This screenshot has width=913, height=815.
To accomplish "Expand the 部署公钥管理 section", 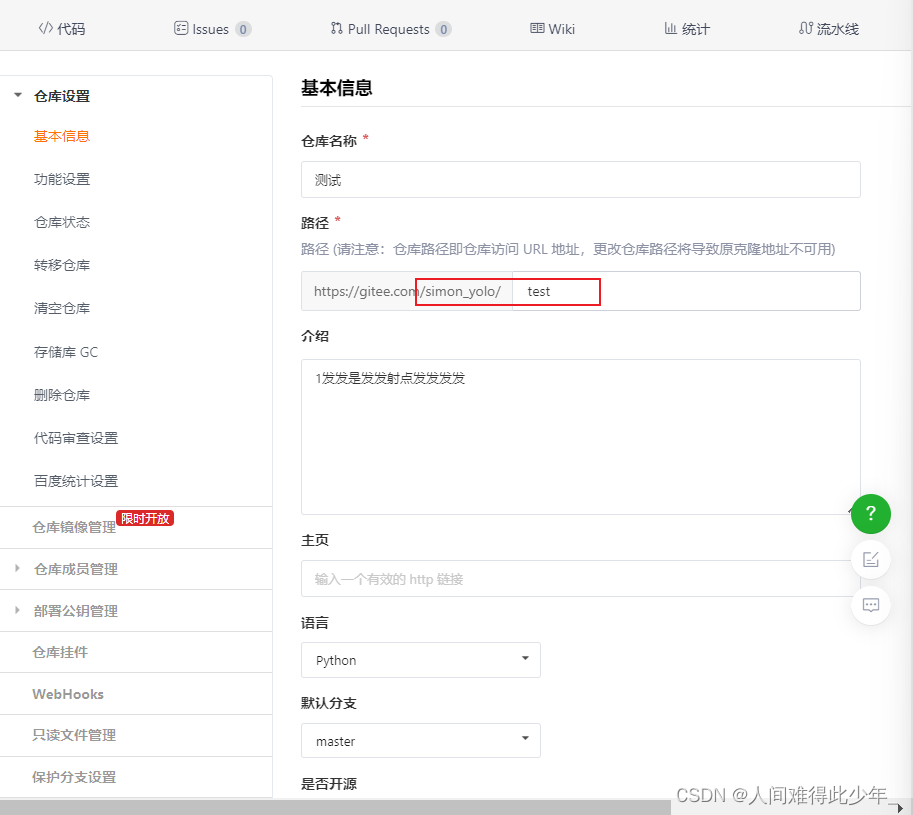I will tap(75, 611).
